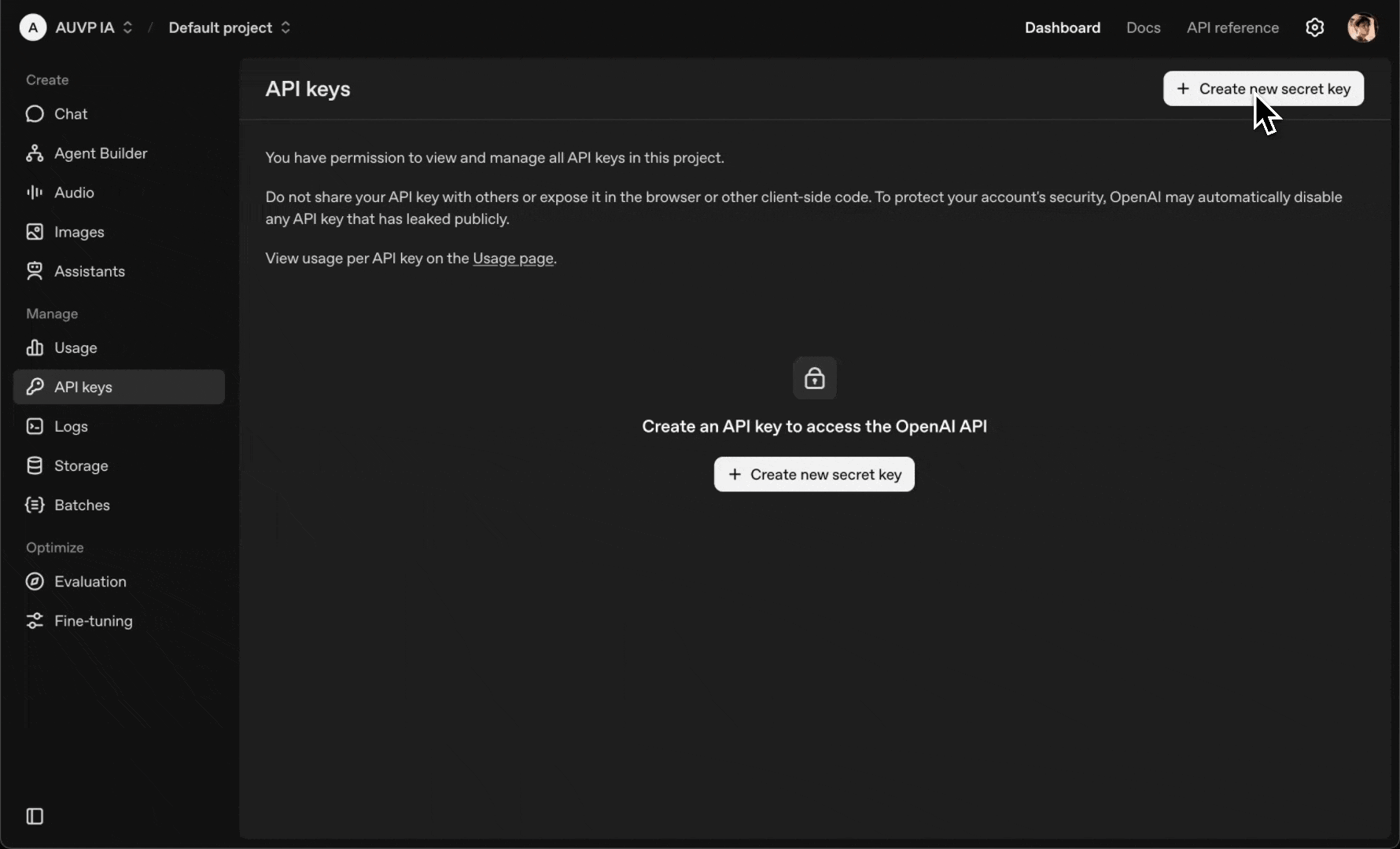Collapse the sidebar with the panel toggle
1400x849 pixels.
34,817
